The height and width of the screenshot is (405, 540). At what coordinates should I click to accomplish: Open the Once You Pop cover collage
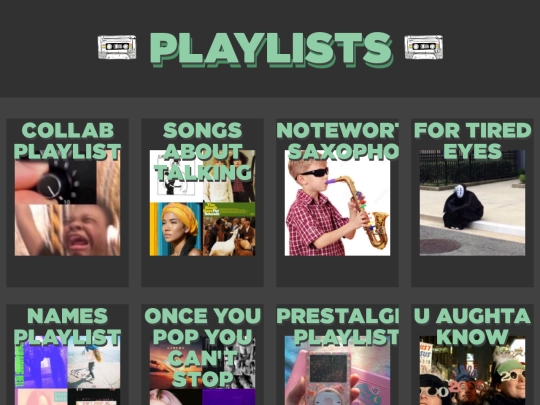coord(202,371)
